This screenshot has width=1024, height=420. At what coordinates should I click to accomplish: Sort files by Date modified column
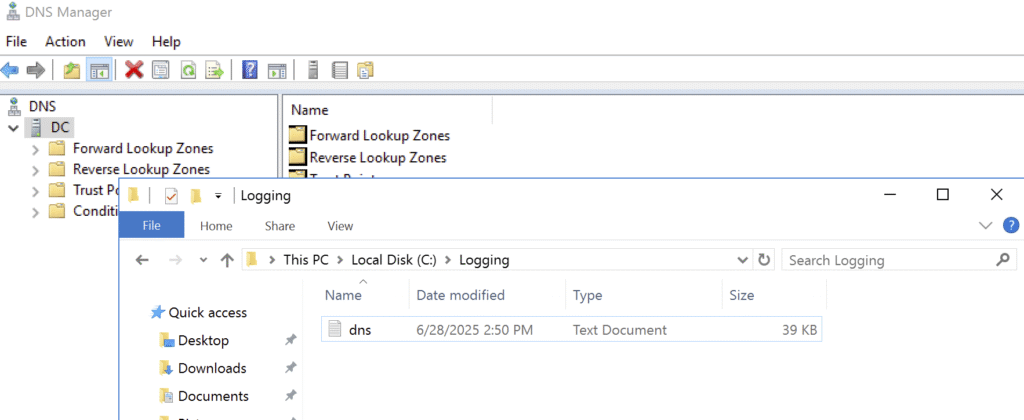tap(460, 295)
